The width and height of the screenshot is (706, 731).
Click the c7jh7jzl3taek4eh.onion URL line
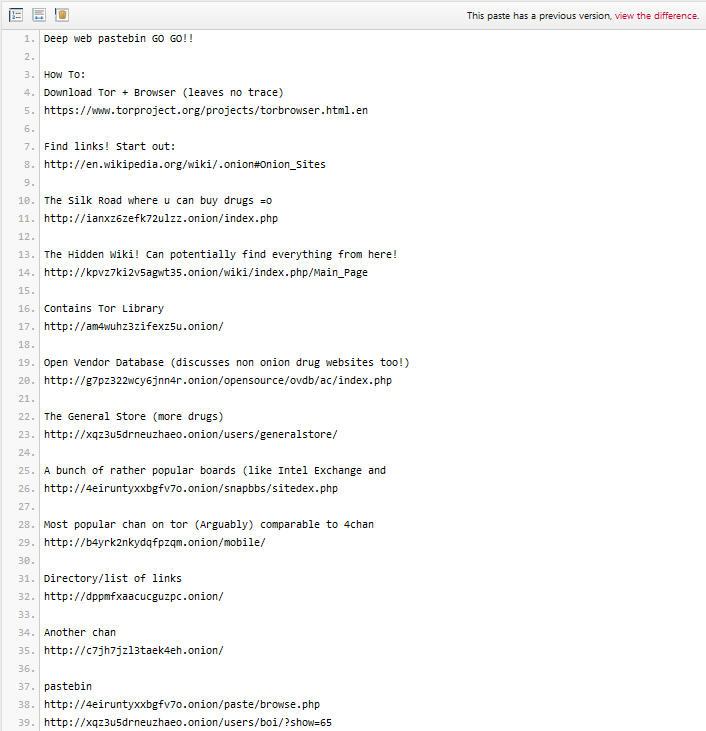[134, 651]
